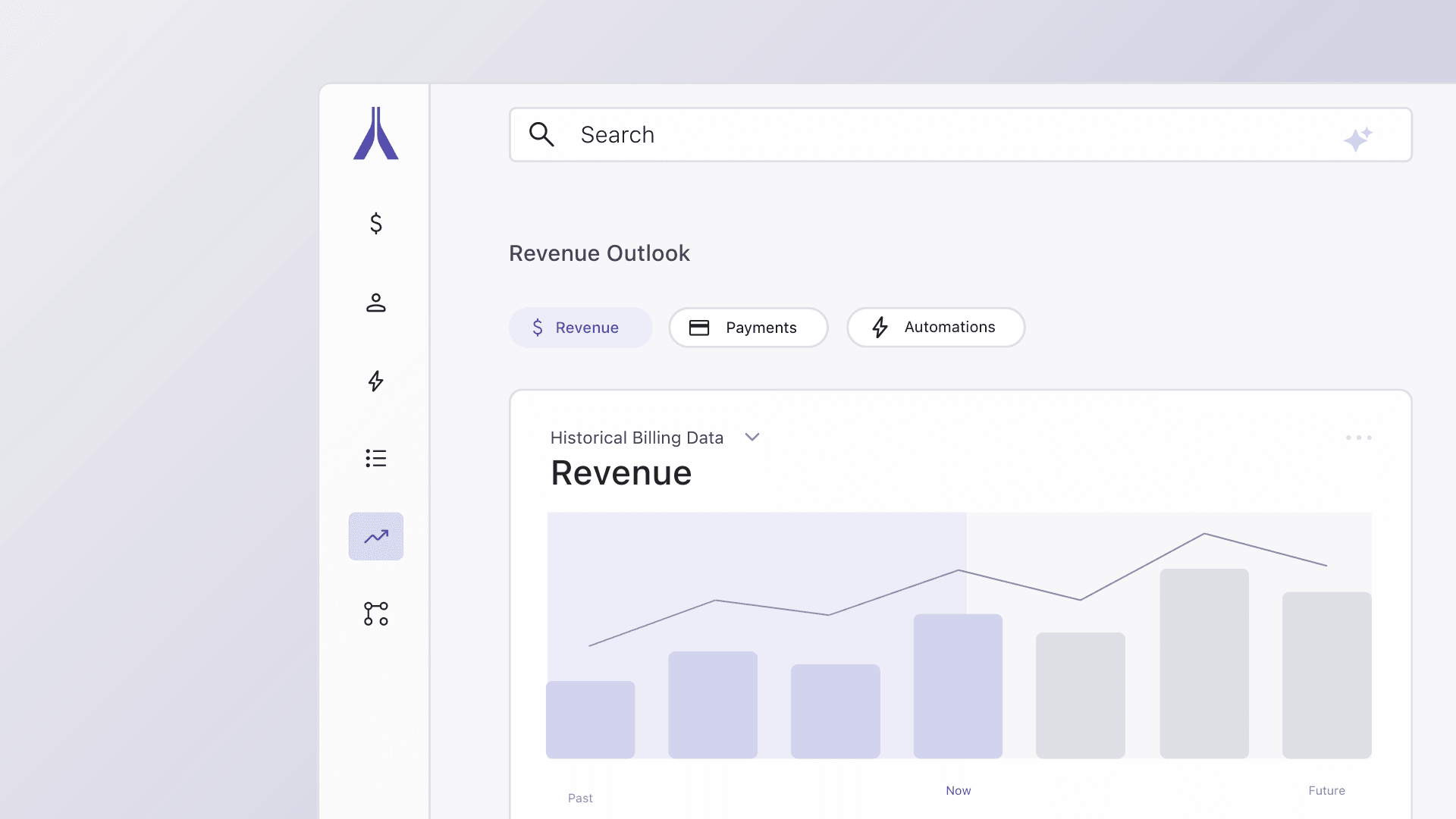The width and height of the screenshot is (1456, 819).
Task: Click the Future label on chart axis
Action: (1326, 790)
